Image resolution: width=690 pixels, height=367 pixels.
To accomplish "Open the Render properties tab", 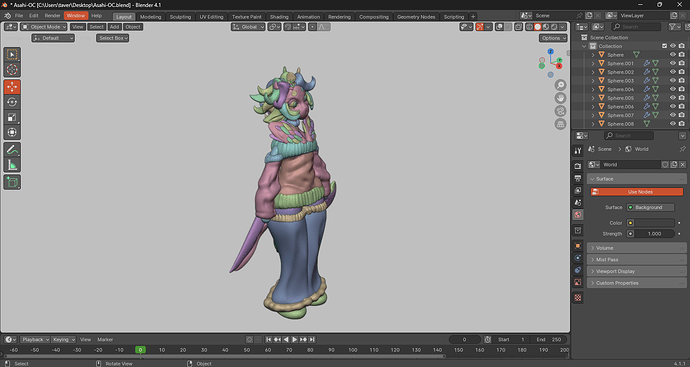I will pyautogui.click(x=578, y=166).
